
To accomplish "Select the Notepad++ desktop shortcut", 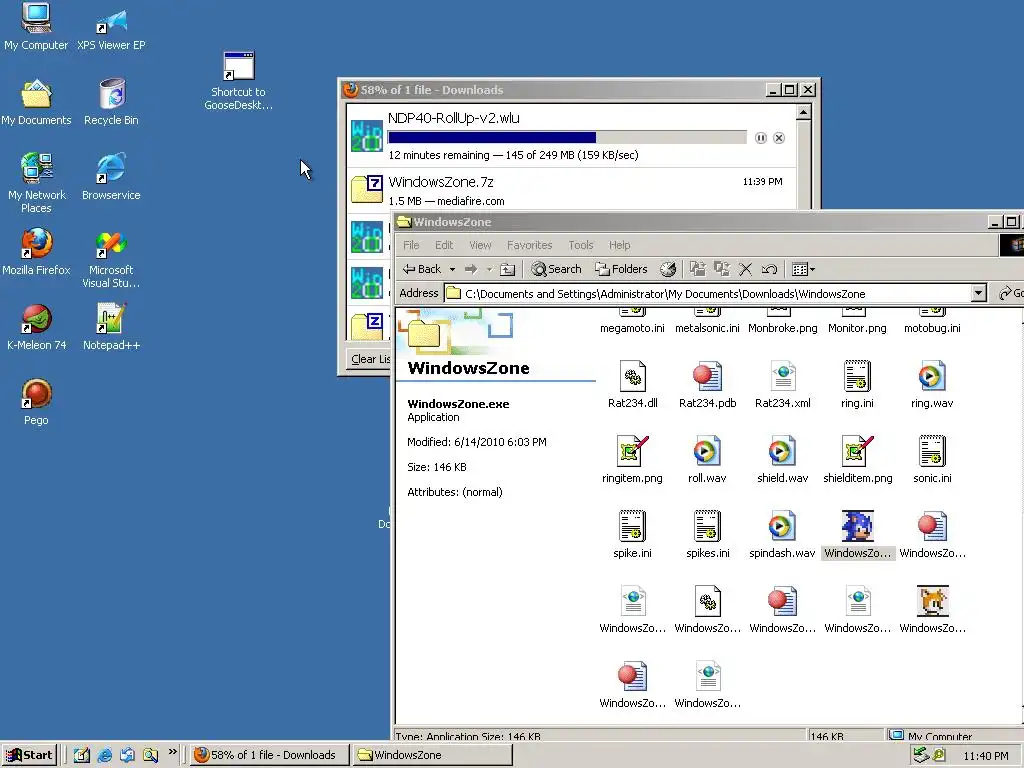I will [x=111, y=327].
